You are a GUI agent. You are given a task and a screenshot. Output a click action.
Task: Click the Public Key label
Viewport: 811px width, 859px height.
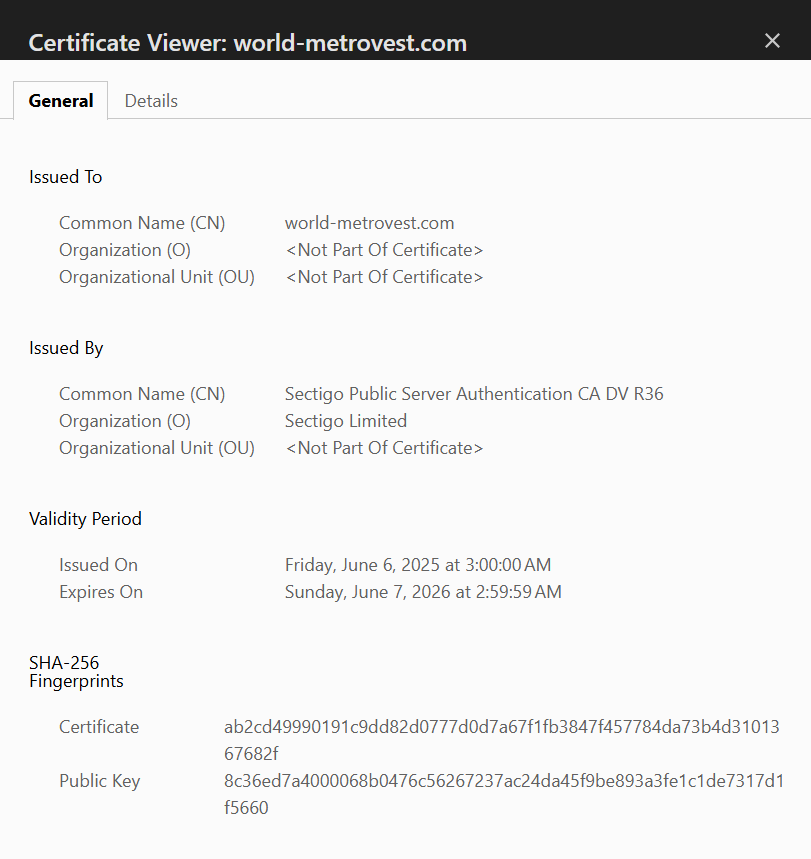pos(100,781)
